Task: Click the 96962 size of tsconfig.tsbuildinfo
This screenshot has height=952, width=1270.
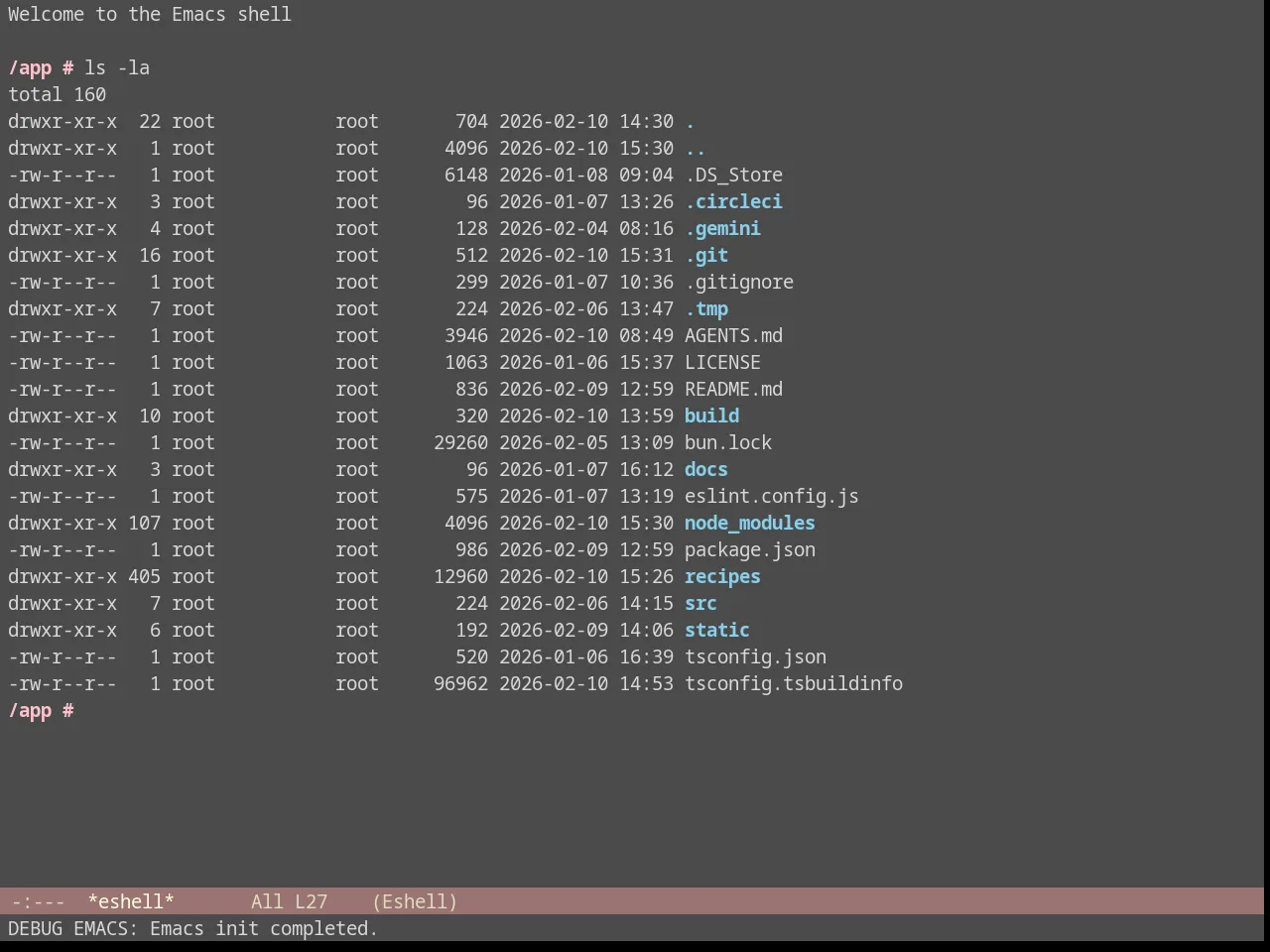Action: [x=460, y=683]
